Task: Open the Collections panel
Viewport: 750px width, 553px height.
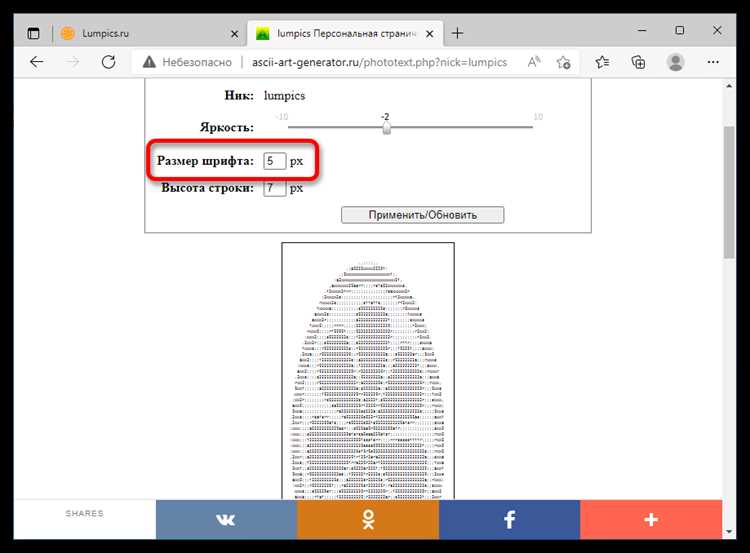Action: coord(638,62)
